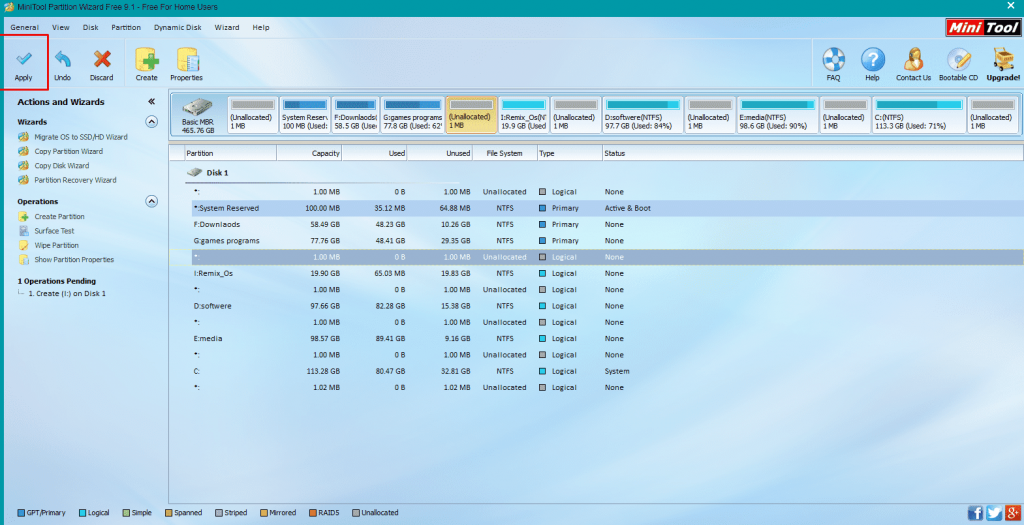Select the C: partition row
Screen dimensions: 1024x525
[x=607, y=372]
